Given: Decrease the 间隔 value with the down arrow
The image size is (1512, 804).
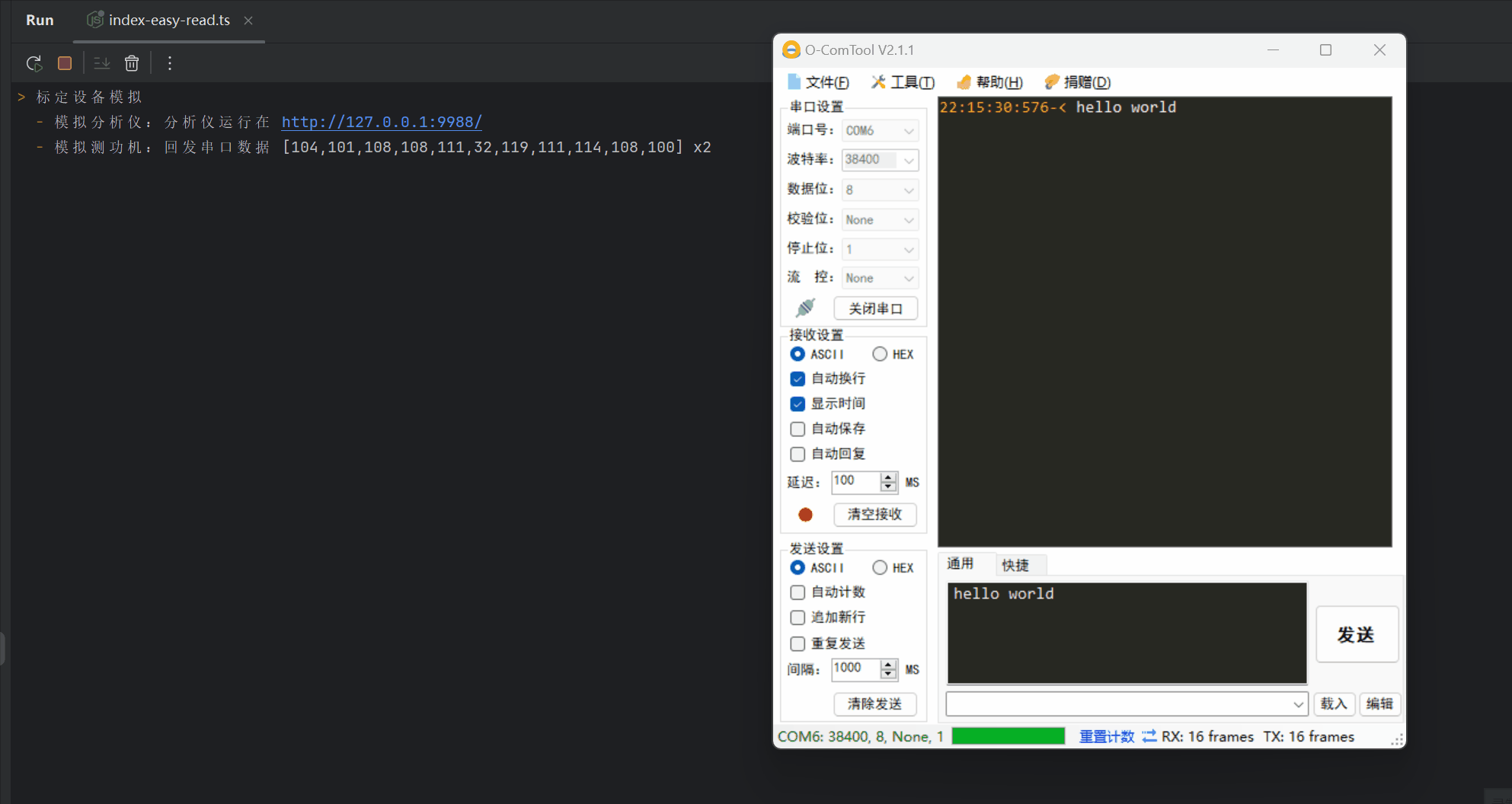Looking at the screenshot, I should [888, 674].
